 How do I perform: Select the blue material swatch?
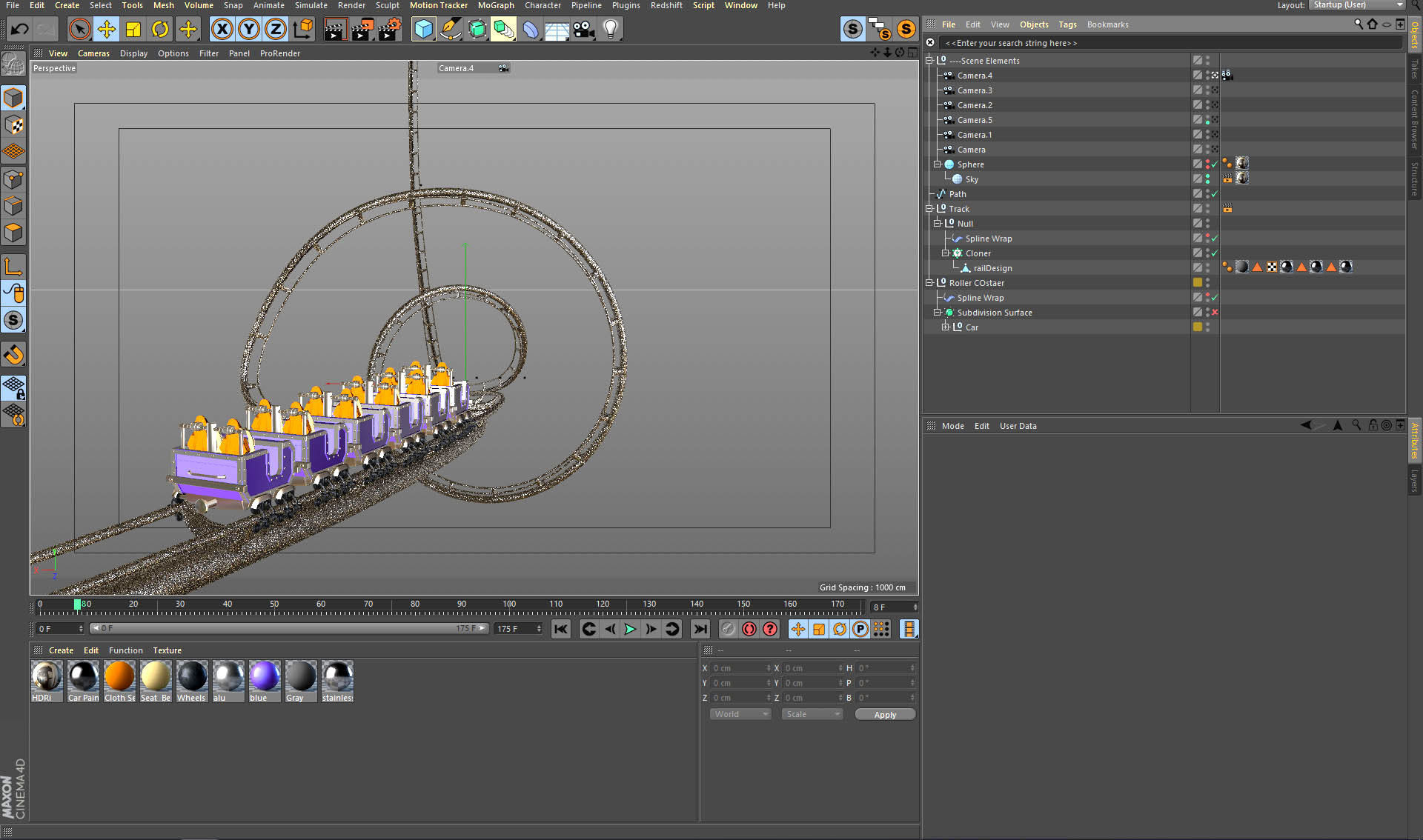[265, 681]
